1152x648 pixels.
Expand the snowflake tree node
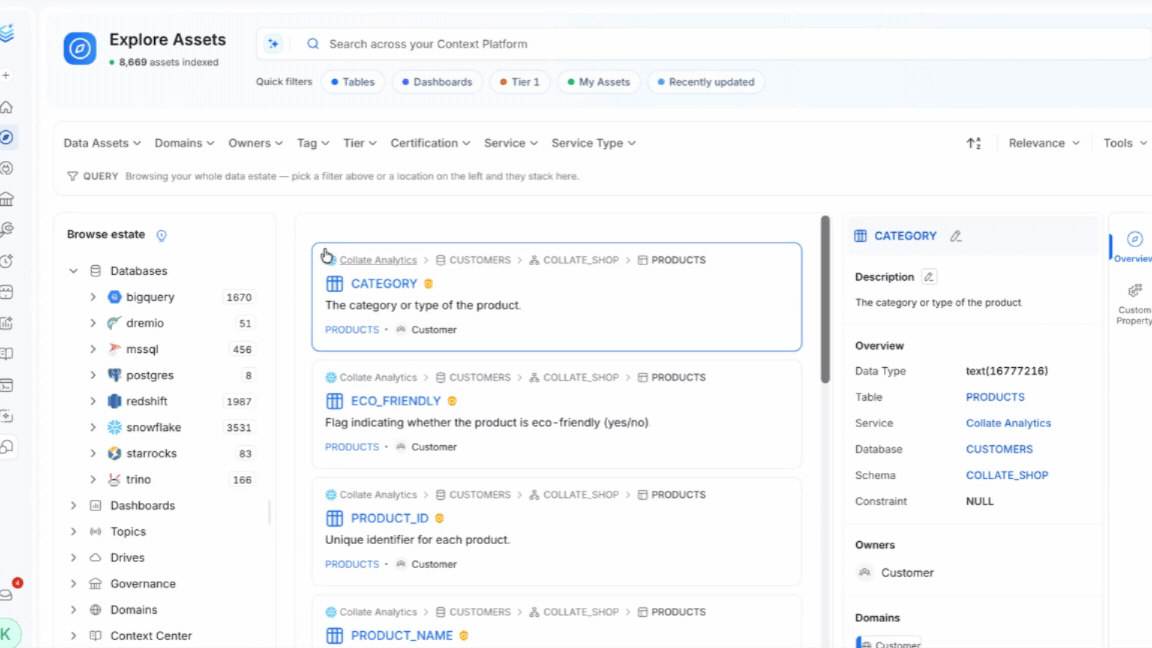[93, 427]
